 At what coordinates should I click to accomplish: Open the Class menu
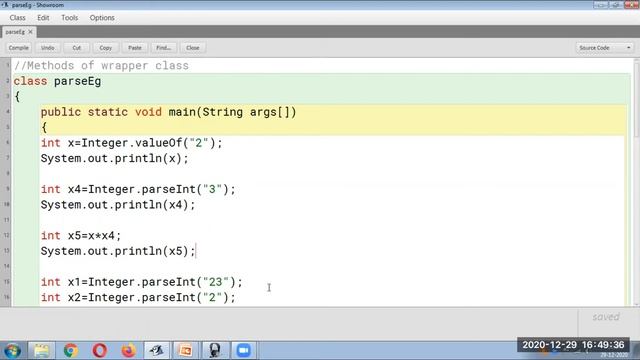(x=18, y=18)
